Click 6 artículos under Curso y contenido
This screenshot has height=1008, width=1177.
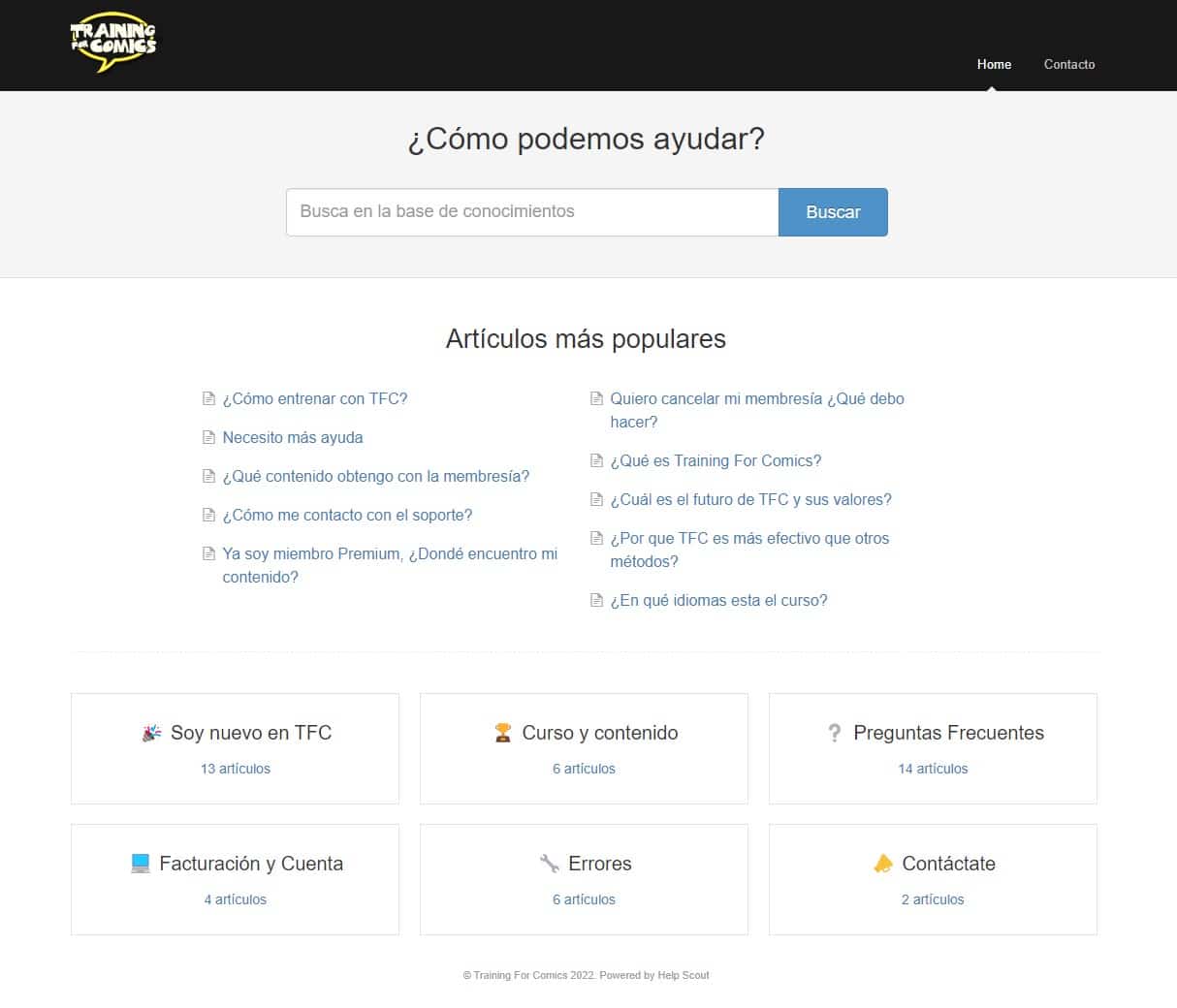click(x=584, y=769)
